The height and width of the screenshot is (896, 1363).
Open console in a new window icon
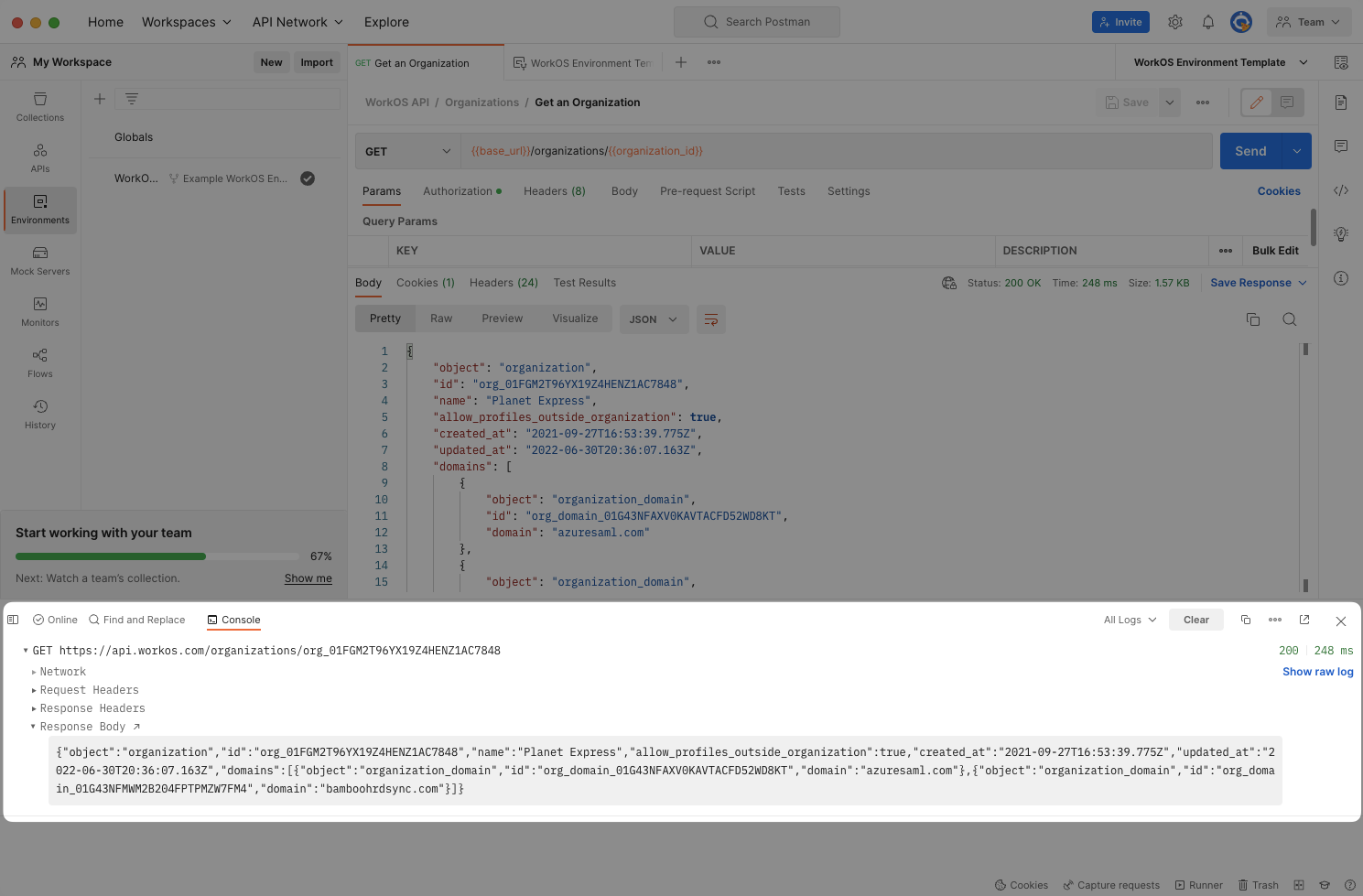pyautogui.click(x=1304, y=620)
